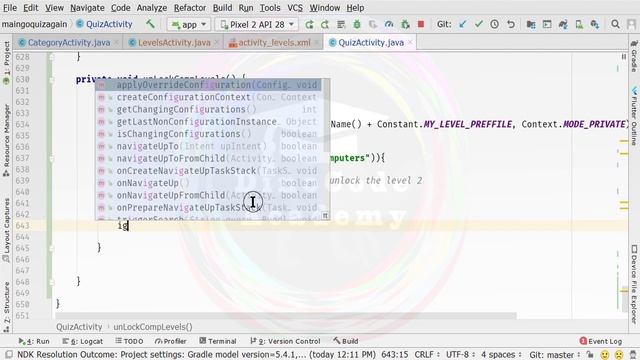
Task: Open Run Anything toolbar icon
Action: tap(547, 24)
